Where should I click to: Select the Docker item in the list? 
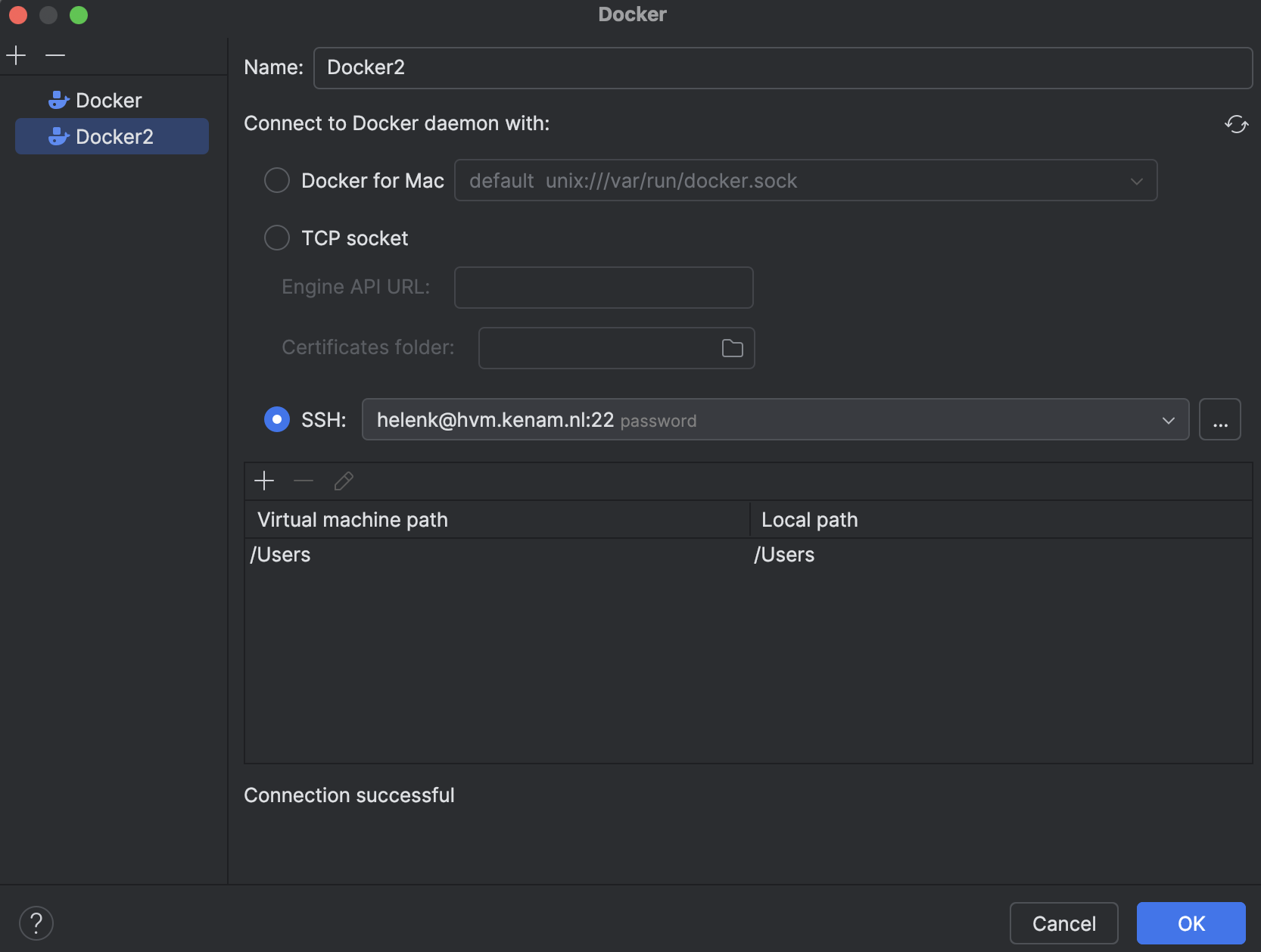(109, 101)
